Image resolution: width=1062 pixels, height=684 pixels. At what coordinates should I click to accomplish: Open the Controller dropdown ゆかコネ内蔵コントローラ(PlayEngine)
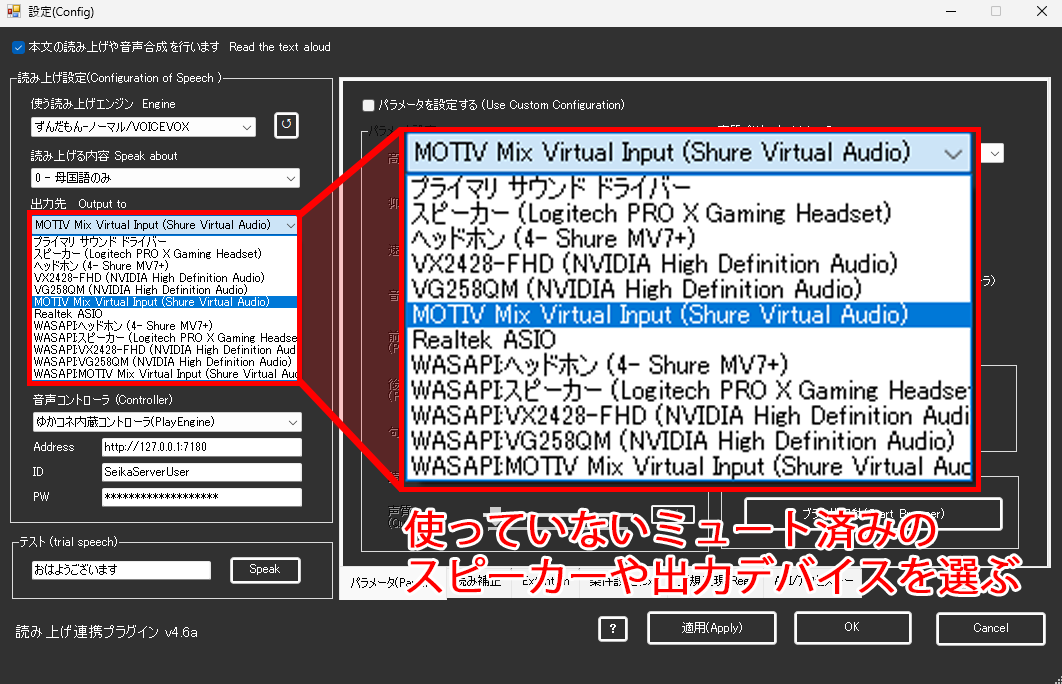click(x=167, y=422)
